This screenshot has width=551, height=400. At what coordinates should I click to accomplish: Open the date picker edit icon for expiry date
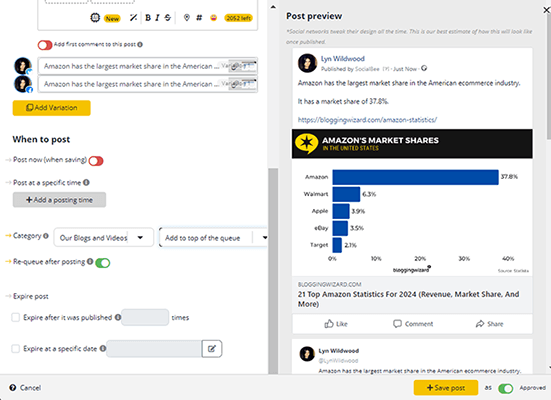(212, 349)
